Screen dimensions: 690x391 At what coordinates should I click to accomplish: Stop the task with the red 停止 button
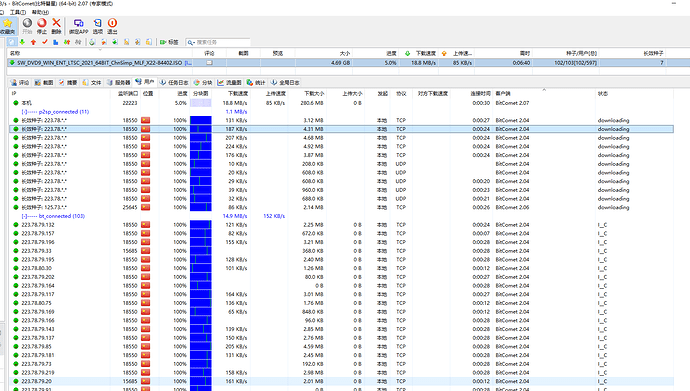[x=42, y=26]
